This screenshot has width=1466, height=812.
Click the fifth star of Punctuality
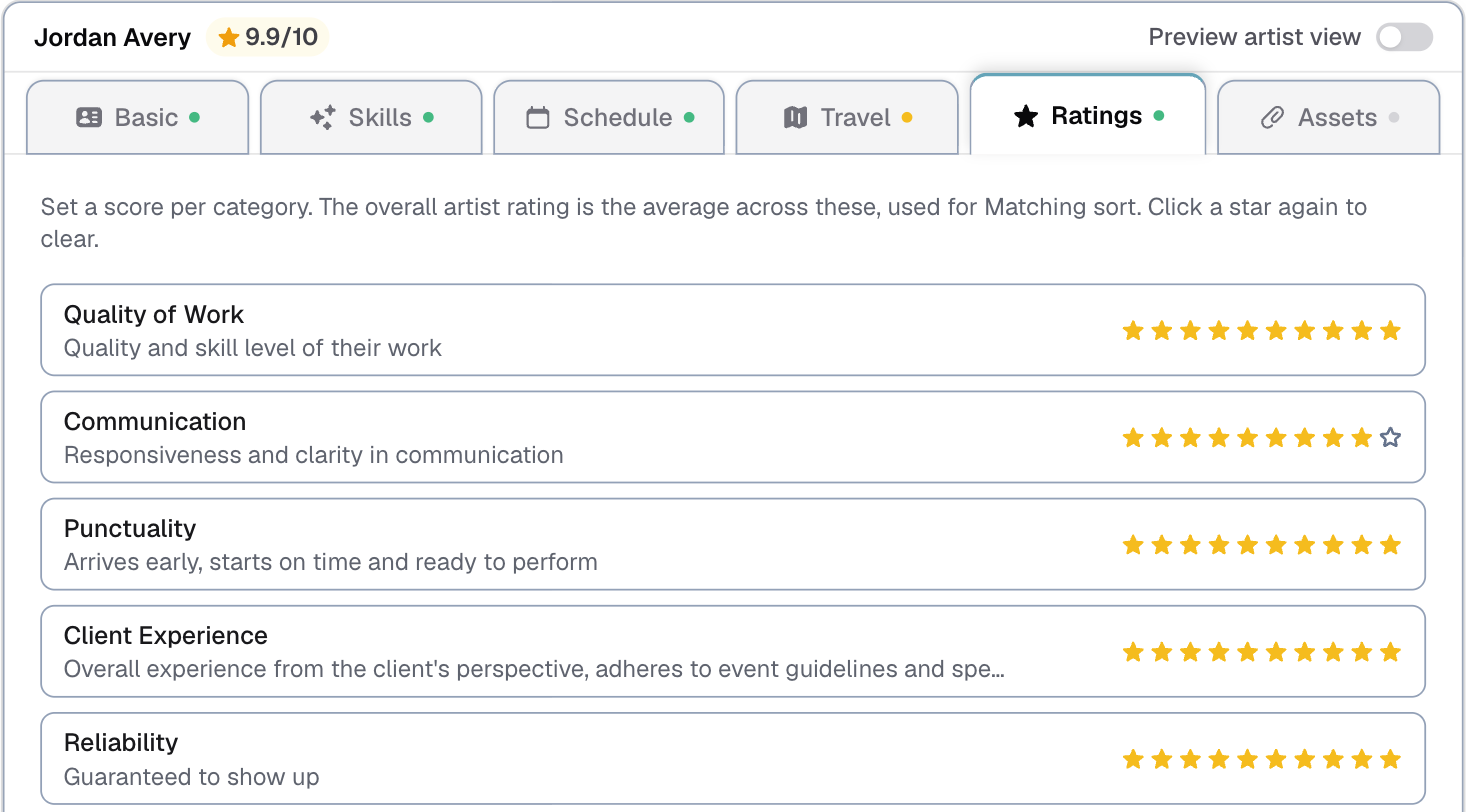[x=1247, y=545]
